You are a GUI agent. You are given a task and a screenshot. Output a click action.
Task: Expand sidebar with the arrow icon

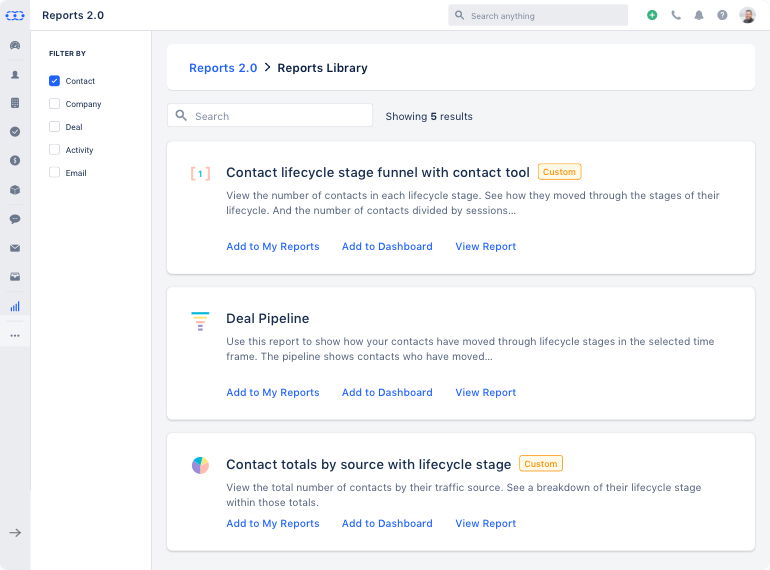[15, 533]
